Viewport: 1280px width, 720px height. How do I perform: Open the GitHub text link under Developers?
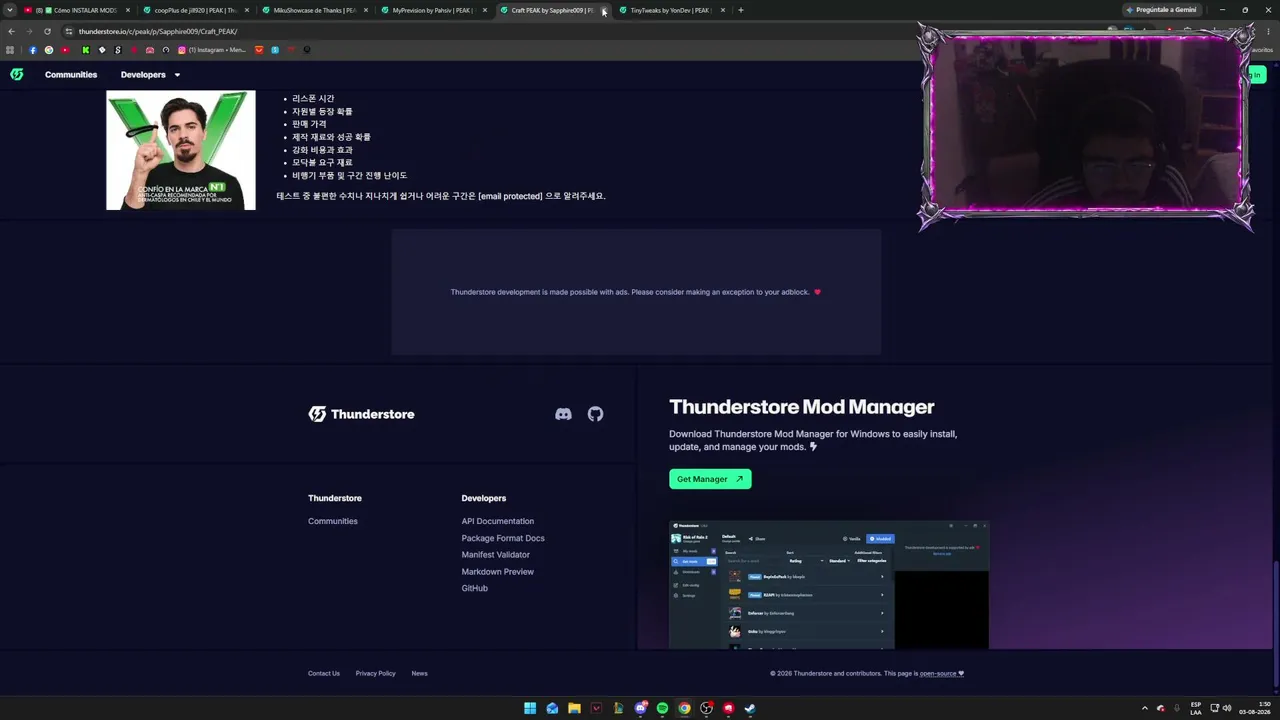[475, 588]
